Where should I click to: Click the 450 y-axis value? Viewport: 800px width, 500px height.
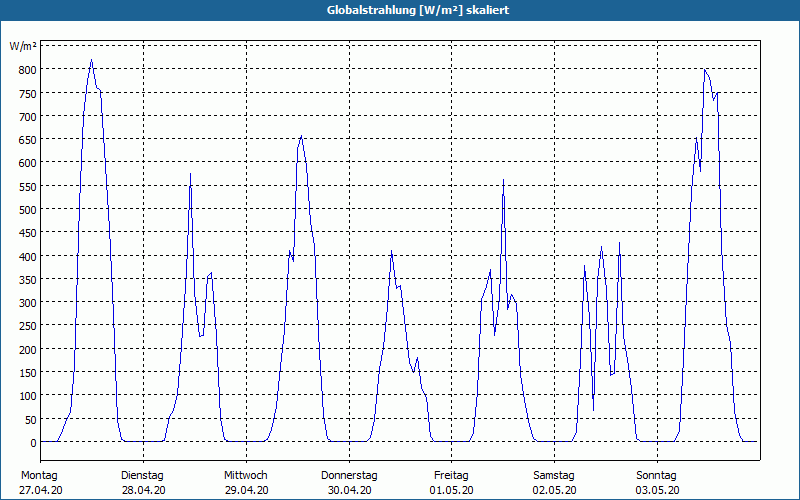tap(28, 233)
